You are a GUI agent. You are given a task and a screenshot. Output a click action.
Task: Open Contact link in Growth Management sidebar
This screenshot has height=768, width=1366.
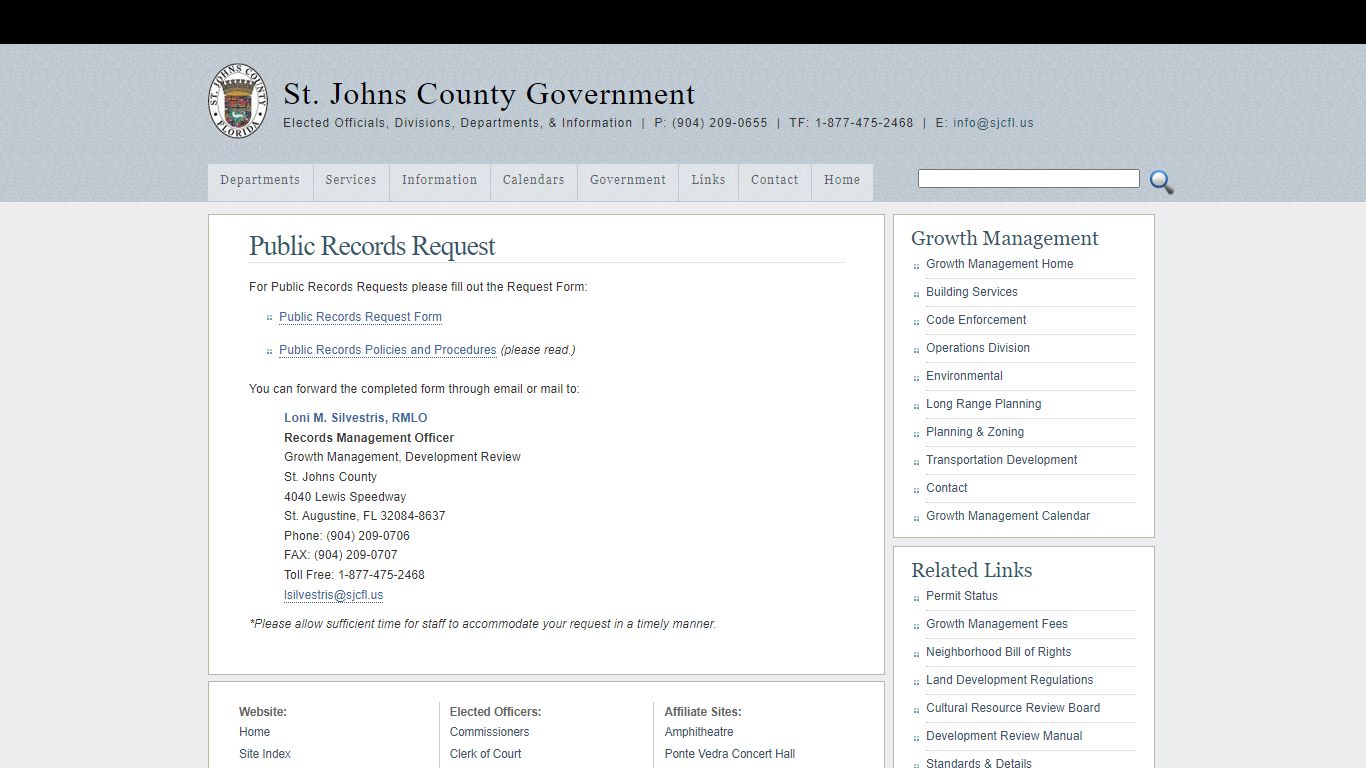point(947,488)
